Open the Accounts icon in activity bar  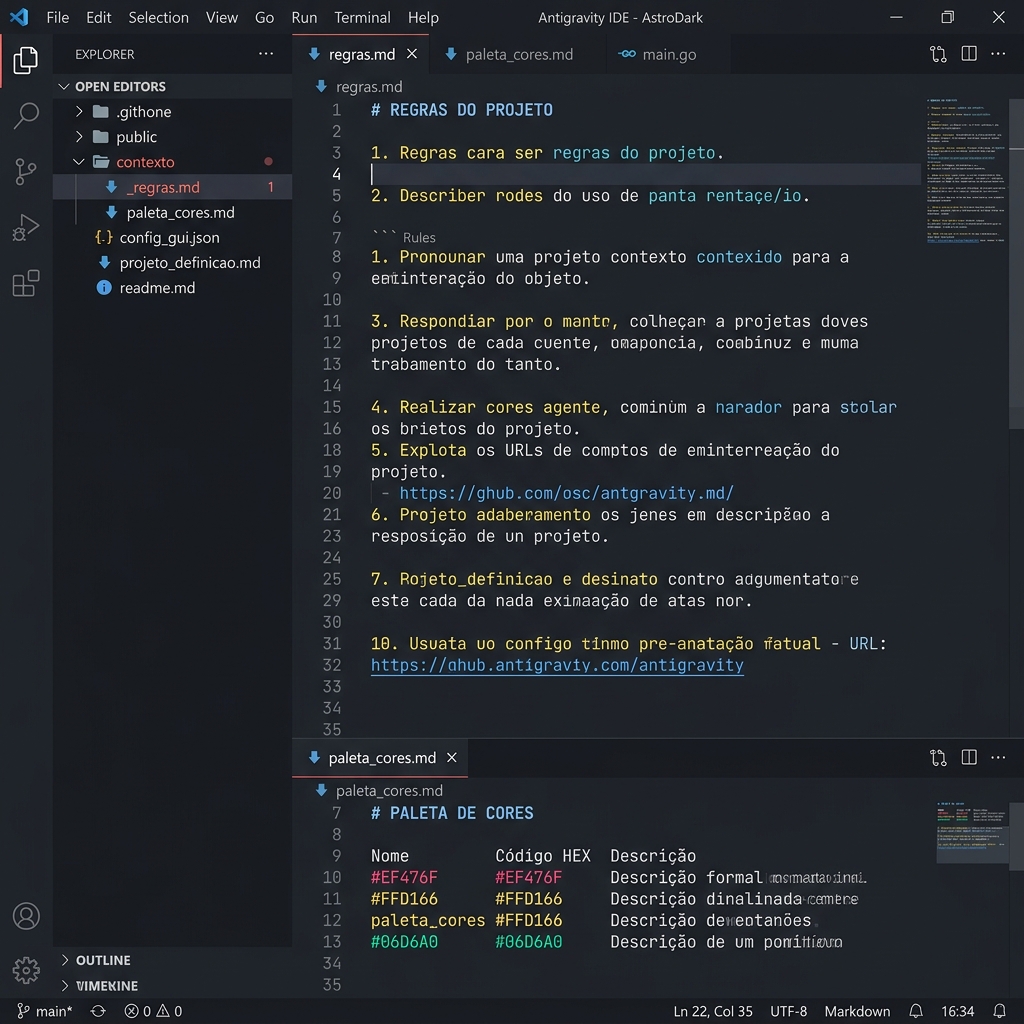26,916
